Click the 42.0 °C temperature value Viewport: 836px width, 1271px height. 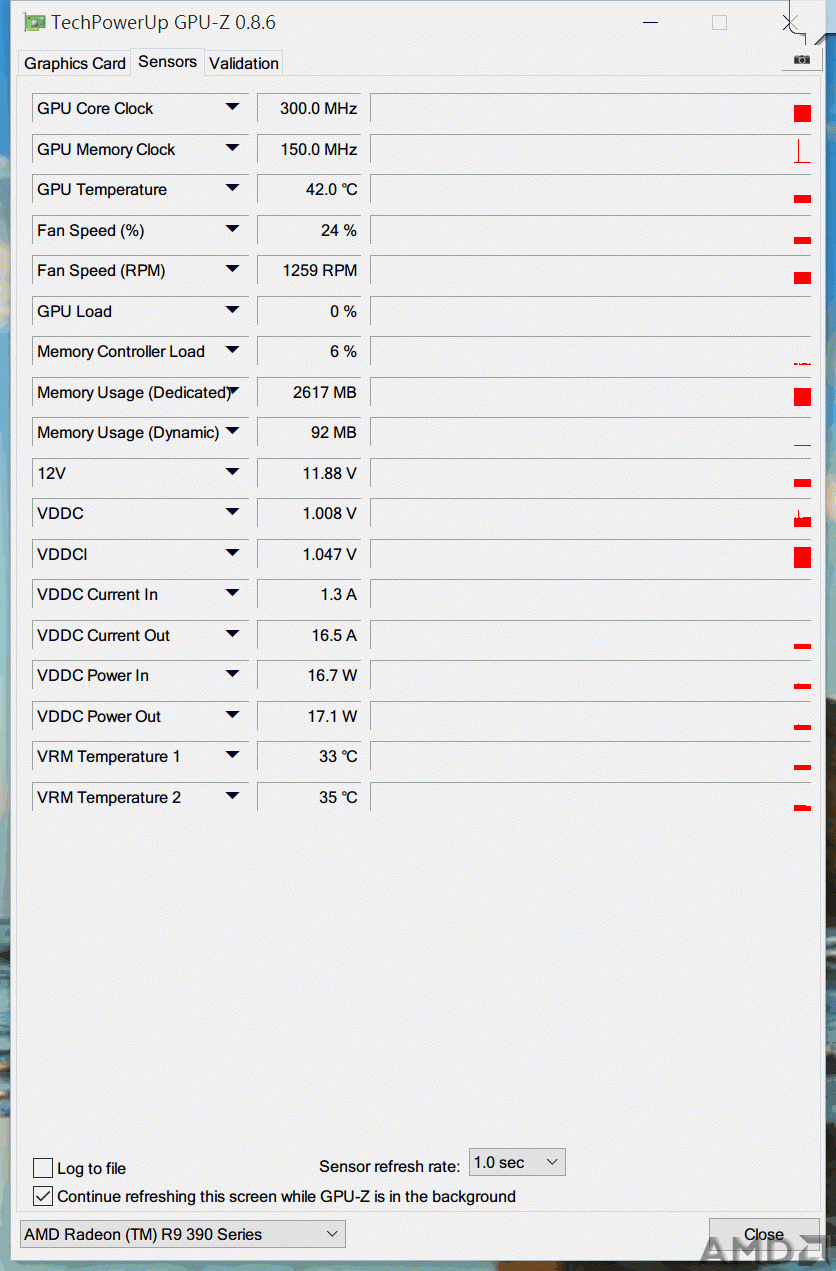(x=309, y=189)
